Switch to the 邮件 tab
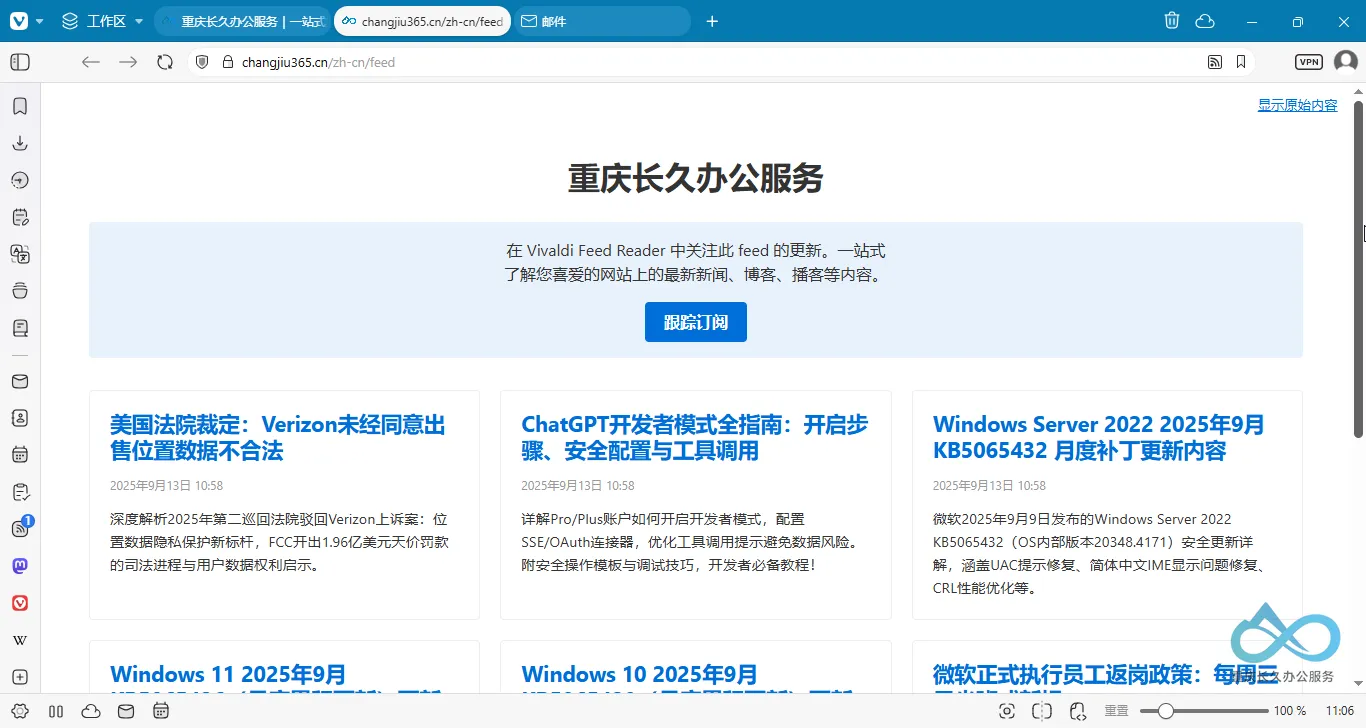1366x728 pixels. [x=602, y=21]
